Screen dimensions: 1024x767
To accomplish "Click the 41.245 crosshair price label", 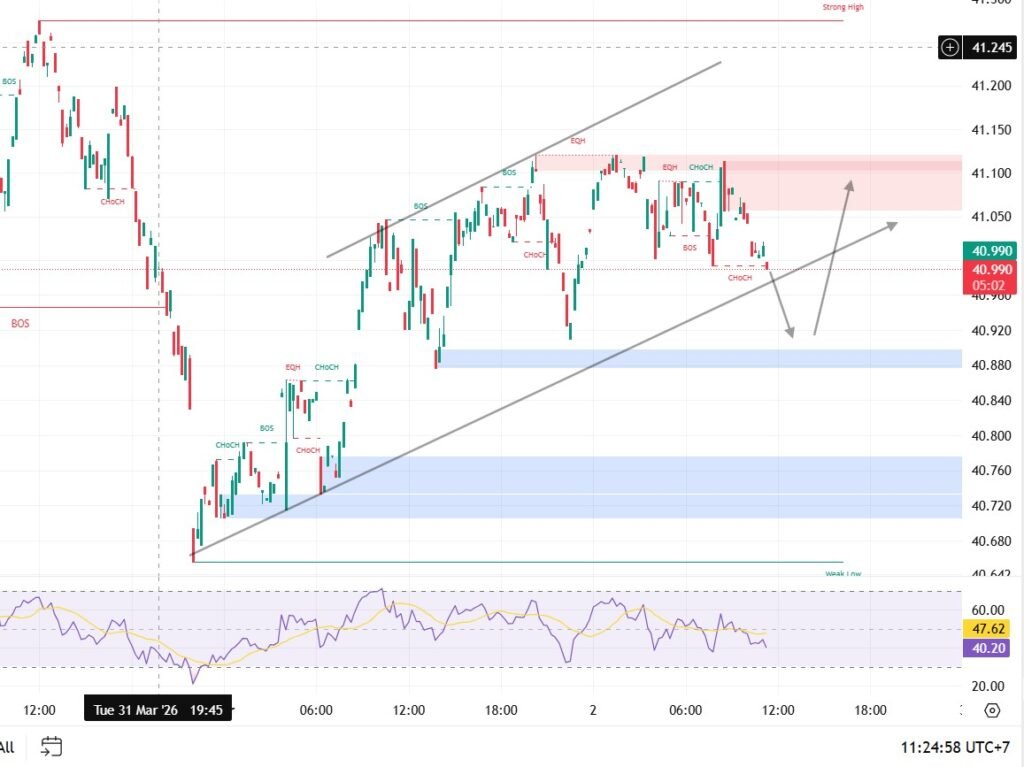I will (992, 47).
